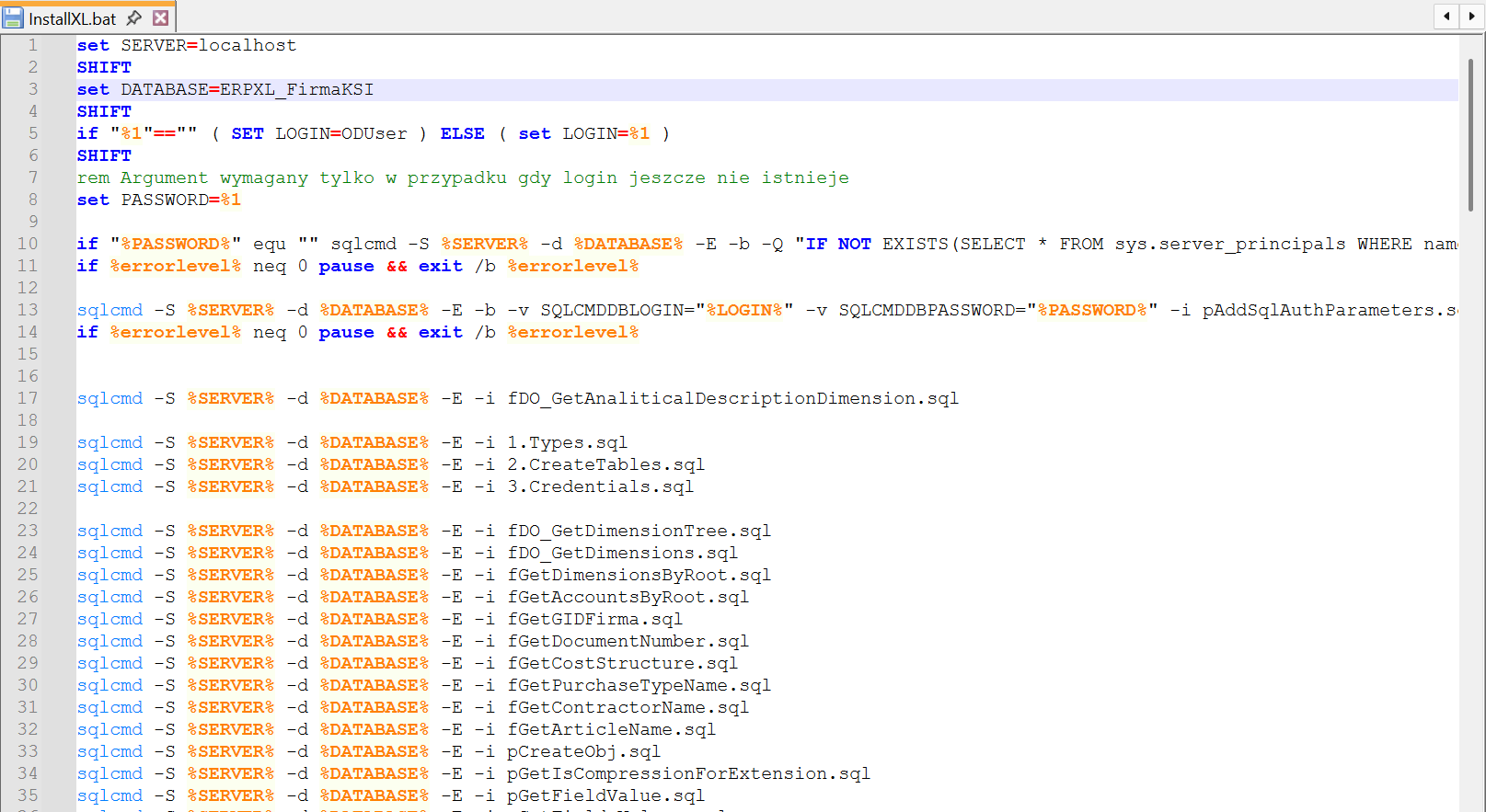Click the ELSE keyword on line 5
This screenshot has width=1486, height=812.
[x=462, y=133]
